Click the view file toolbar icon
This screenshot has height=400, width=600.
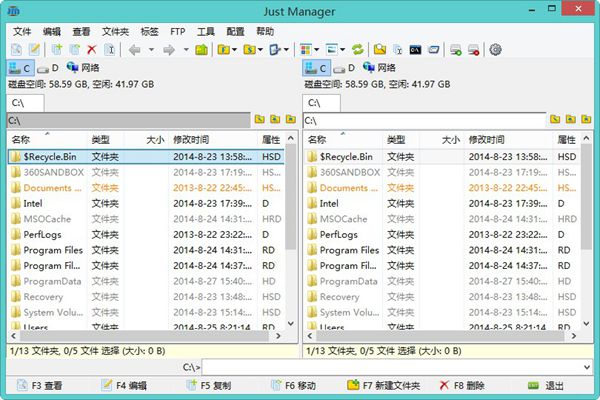[16, 49]
